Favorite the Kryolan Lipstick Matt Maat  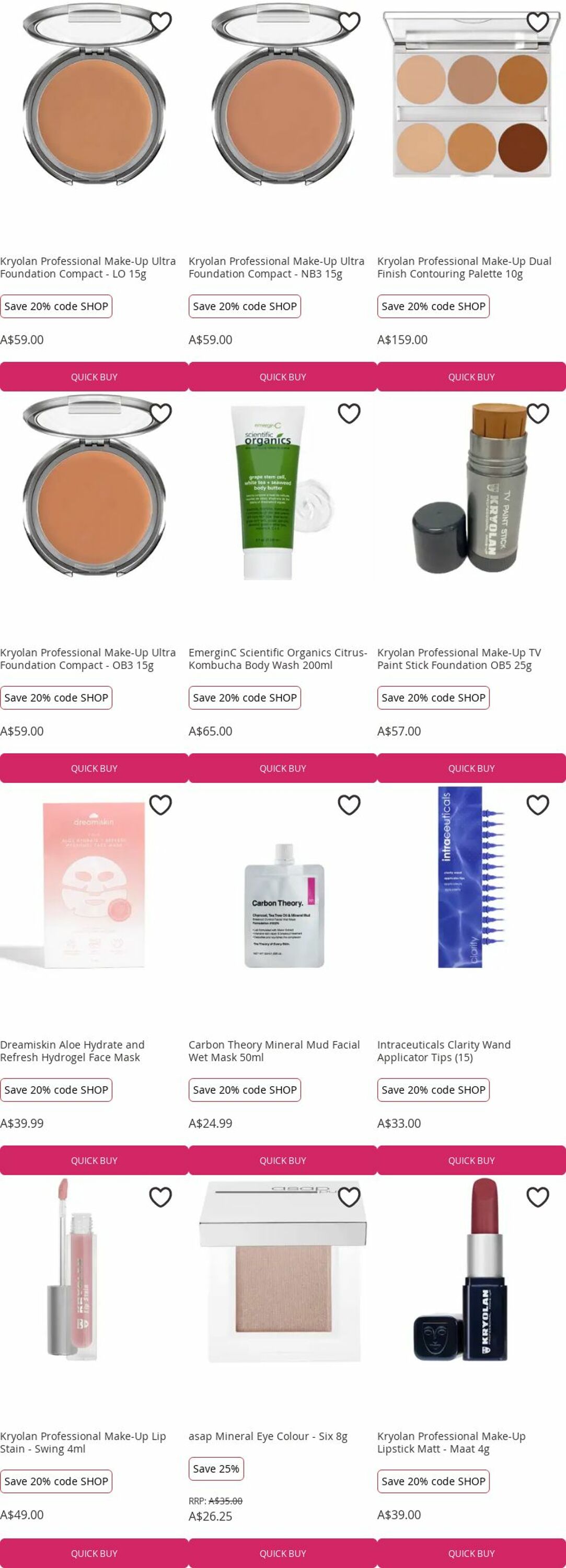[538, 1197]
